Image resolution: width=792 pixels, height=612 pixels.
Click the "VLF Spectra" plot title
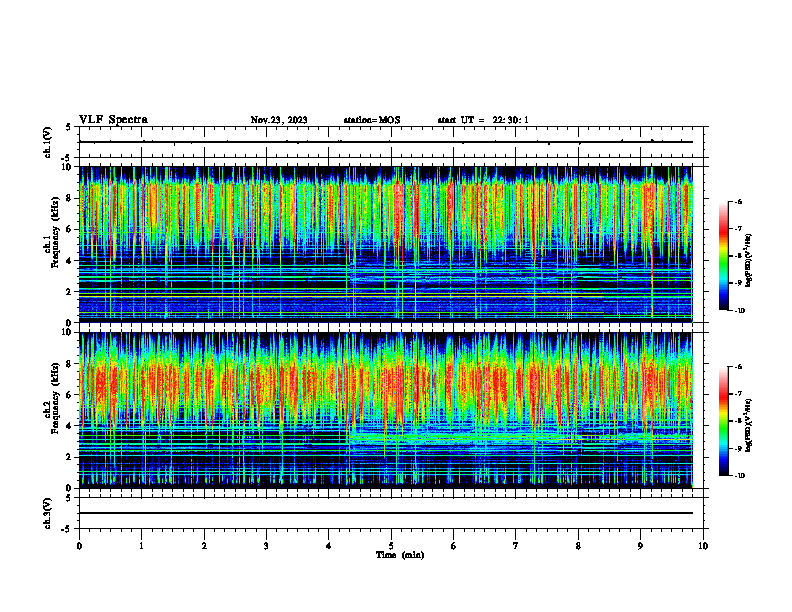(113, 120)
